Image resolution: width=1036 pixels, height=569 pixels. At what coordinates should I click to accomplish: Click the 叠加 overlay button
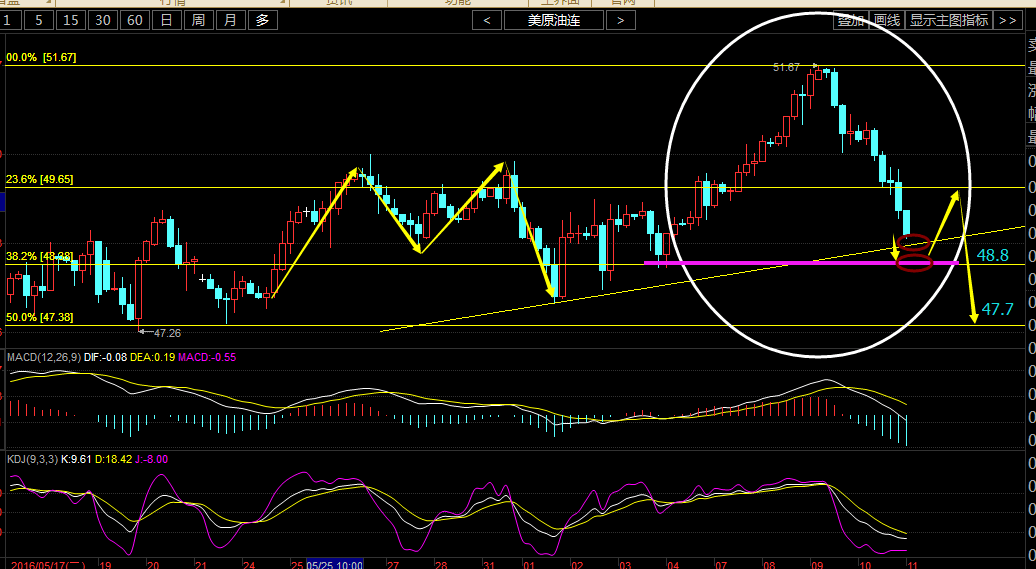pyautogui.click(x=850, y=20)
